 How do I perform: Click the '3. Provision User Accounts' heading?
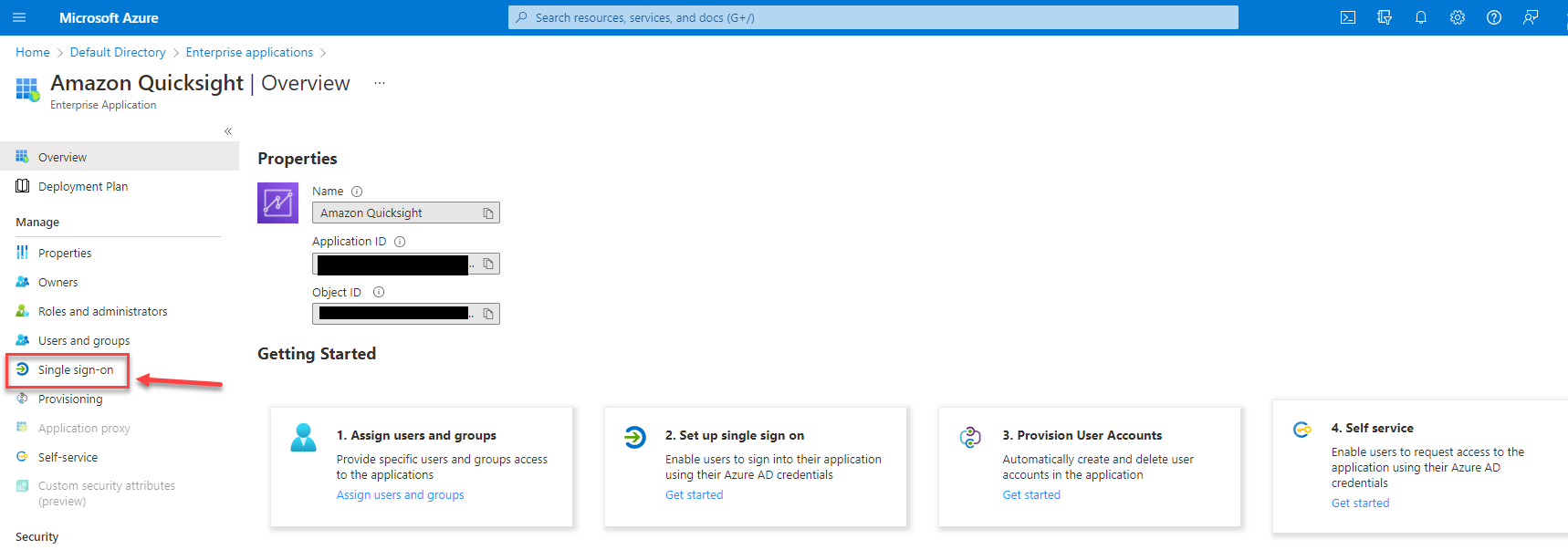click(1082, 435)
